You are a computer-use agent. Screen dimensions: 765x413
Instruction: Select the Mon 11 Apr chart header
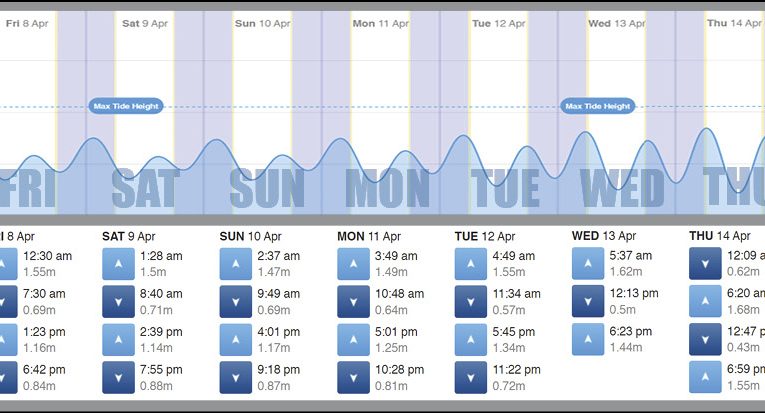coord(378,23)
